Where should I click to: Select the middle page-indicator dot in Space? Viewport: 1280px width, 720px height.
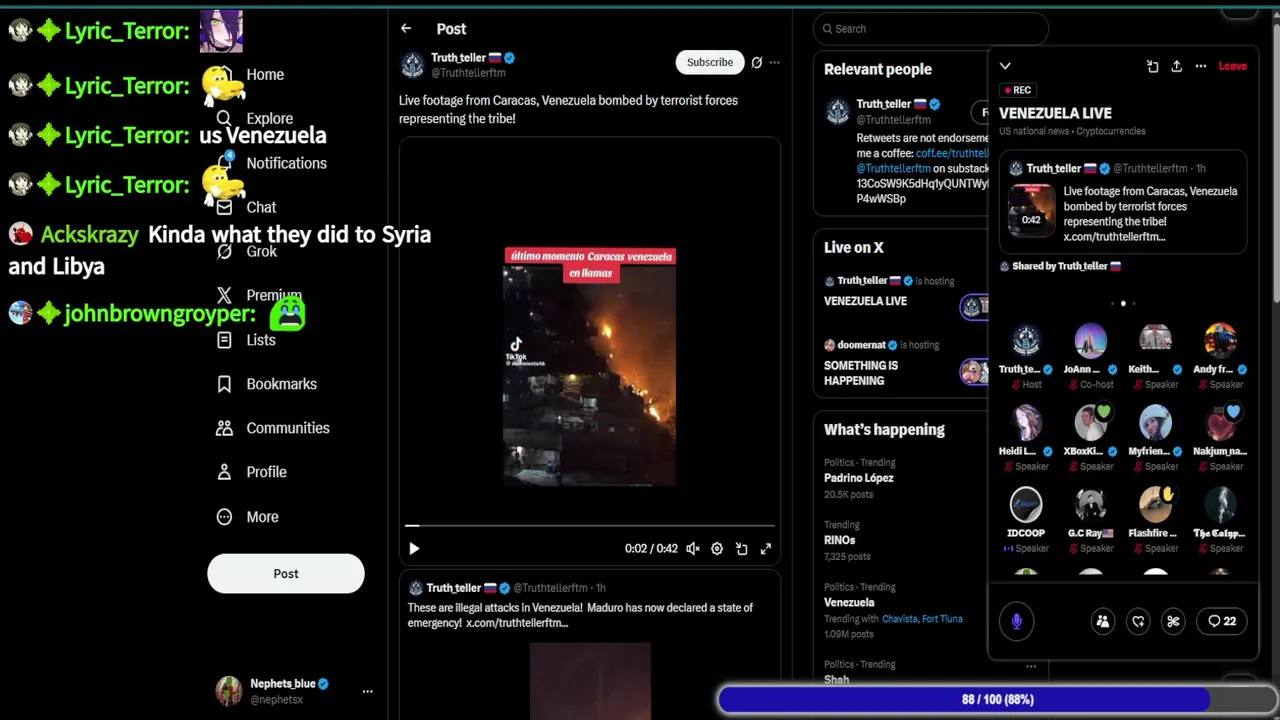coord(1123,303)
